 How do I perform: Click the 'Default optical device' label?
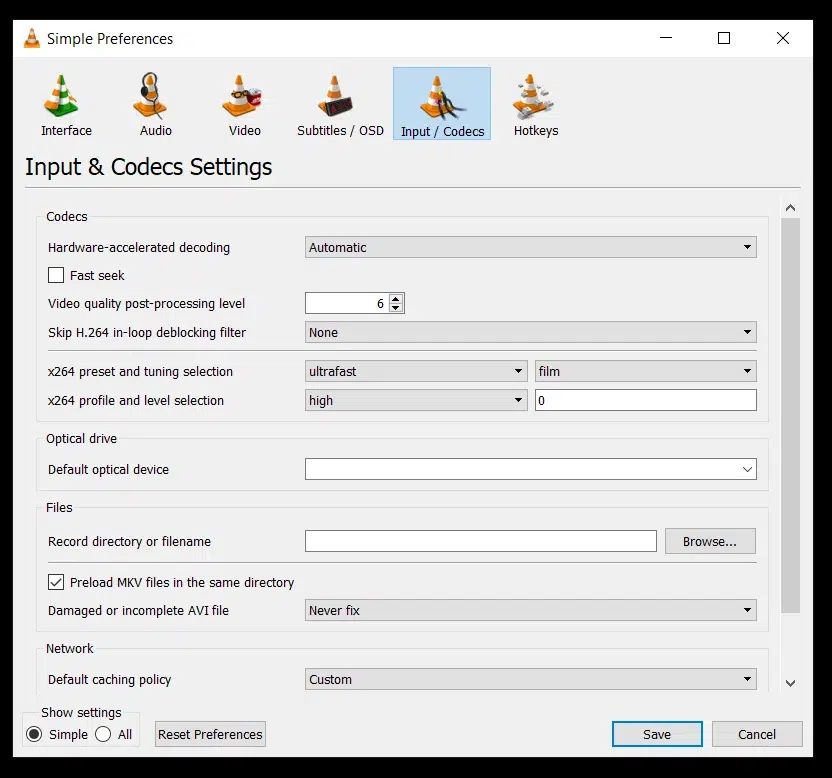(x=108, y=470)
